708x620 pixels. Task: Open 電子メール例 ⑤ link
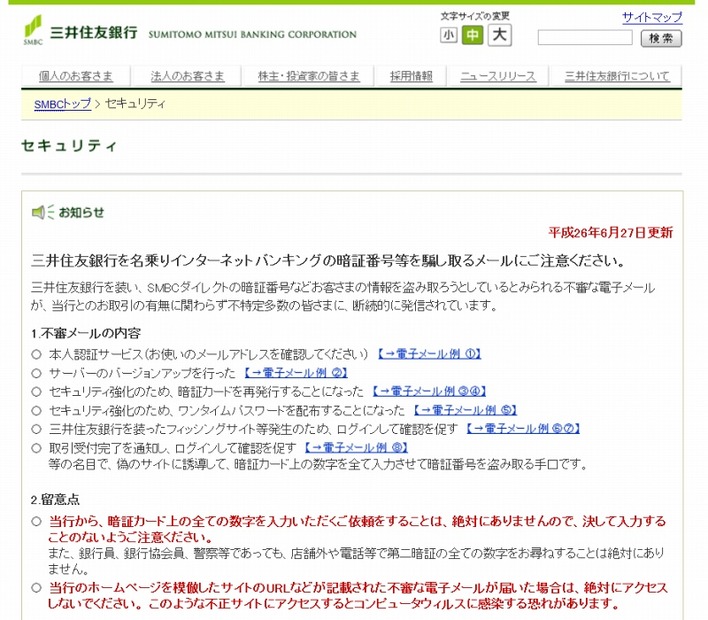point(465,410)
